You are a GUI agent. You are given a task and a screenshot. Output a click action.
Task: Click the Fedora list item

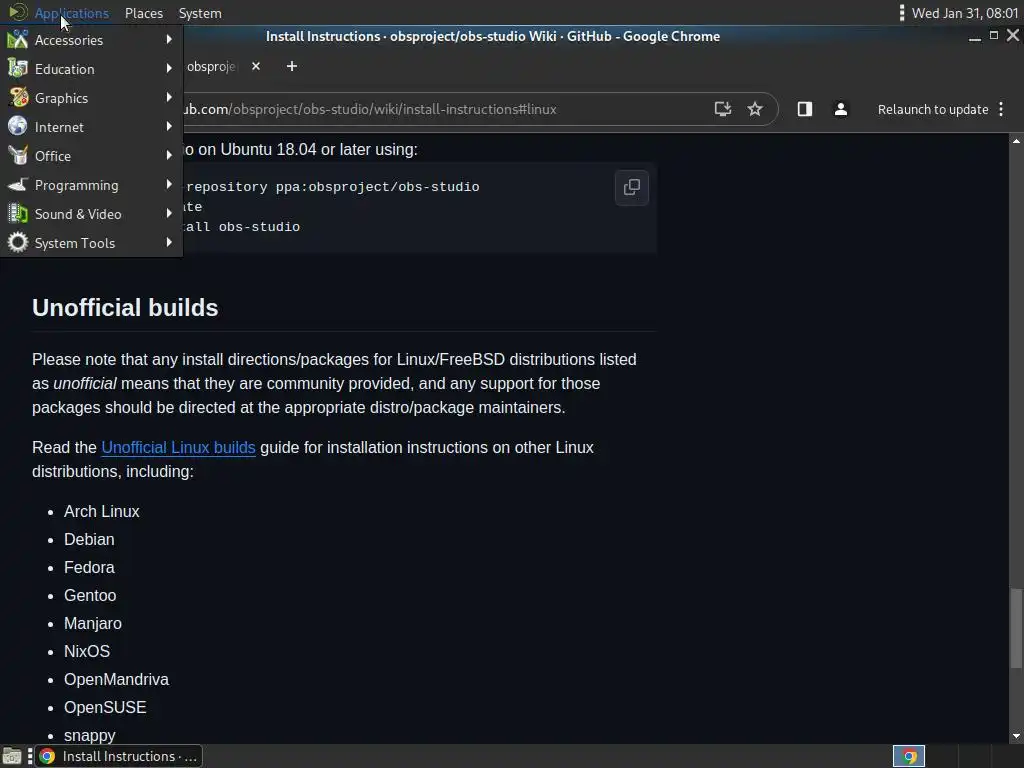click(x=89, y=568)
